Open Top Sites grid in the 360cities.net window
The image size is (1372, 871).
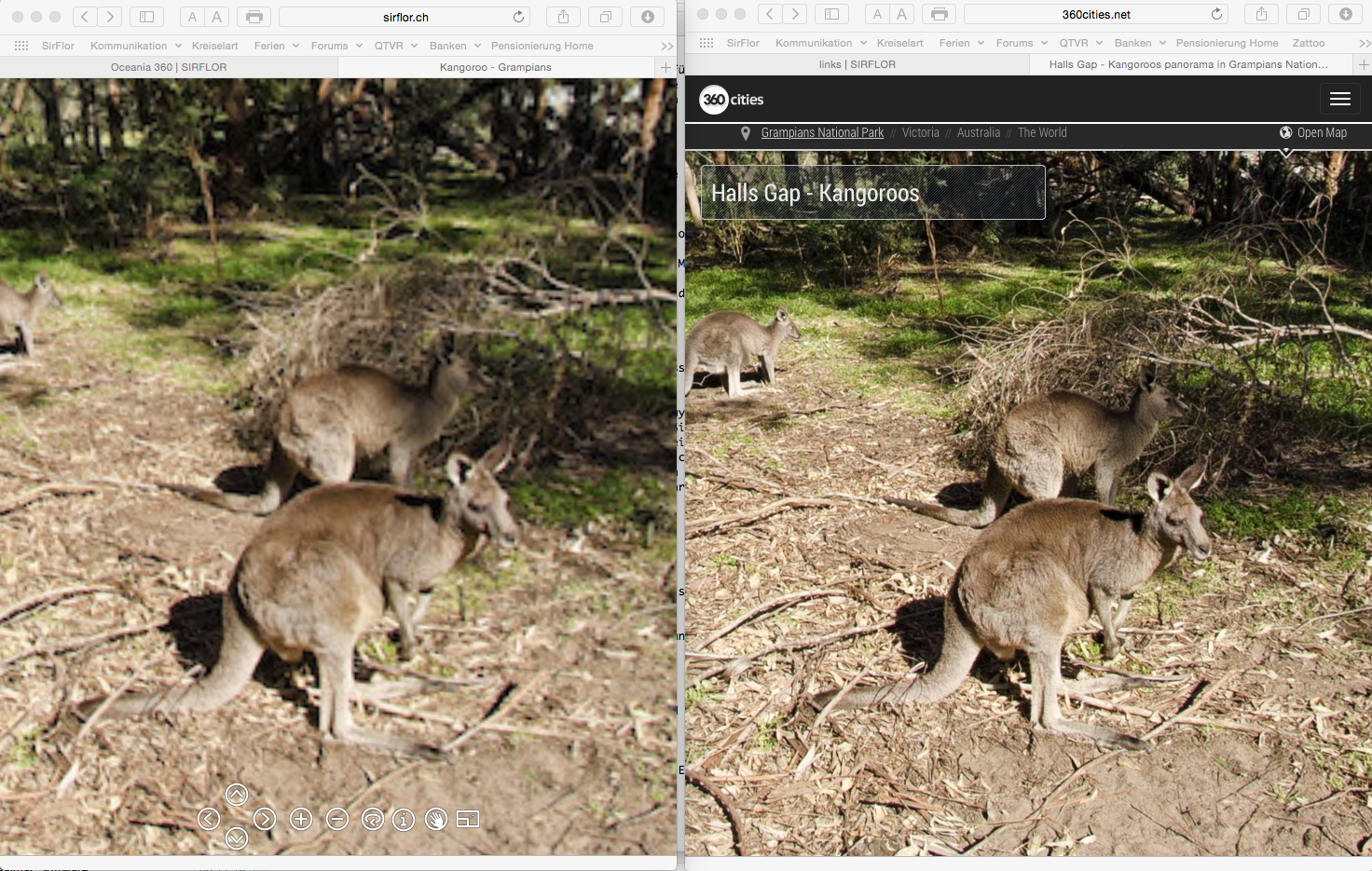(x=707, y=43)
